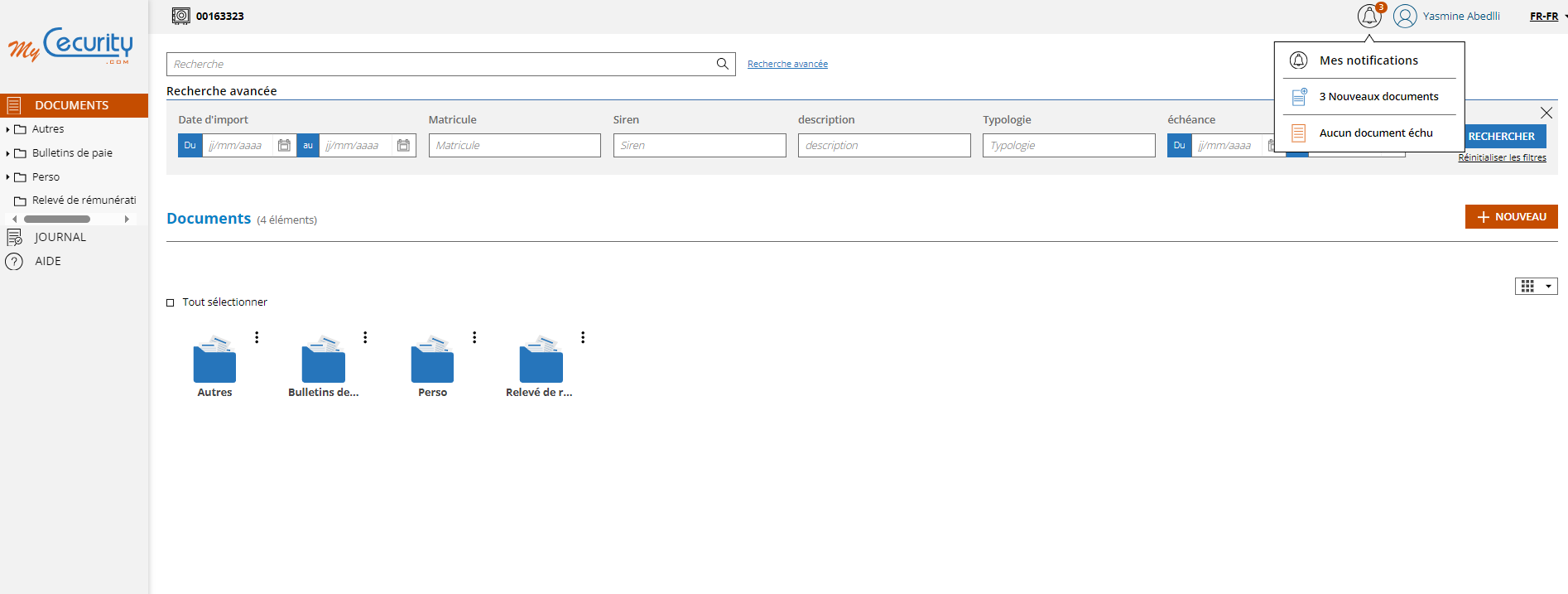Click Réinitialiser les filtres link
The height and width of the screenshot is (594, 1568).
click(1502, 157)
